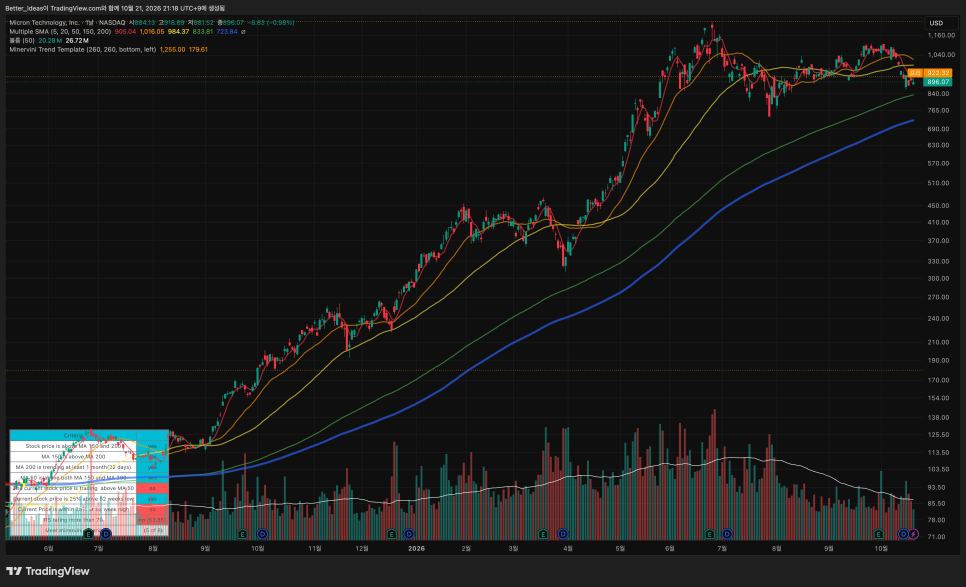
Task: Click the purple lightning bolt event icon
Action: (x=914, y=534)
